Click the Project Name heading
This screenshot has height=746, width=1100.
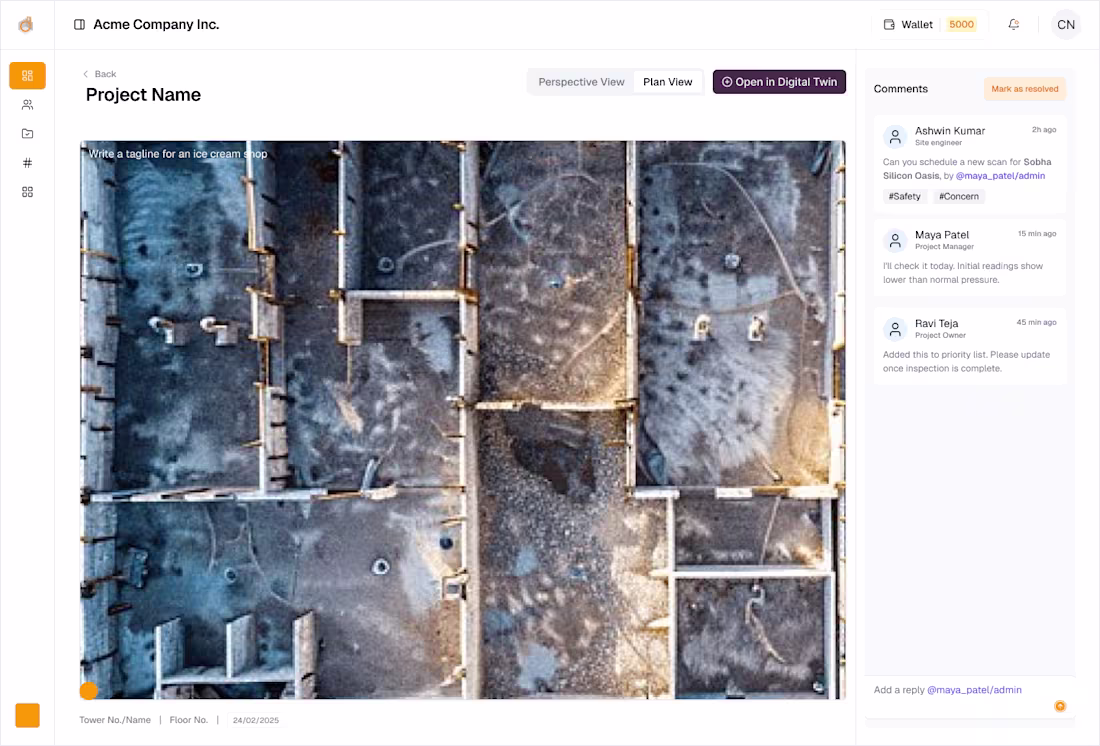click(143, 95)
